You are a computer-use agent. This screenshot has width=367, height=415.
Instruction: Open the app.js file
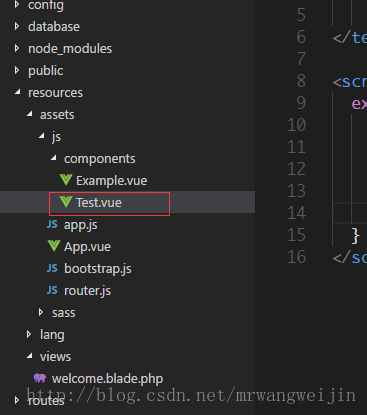point(81,225)
